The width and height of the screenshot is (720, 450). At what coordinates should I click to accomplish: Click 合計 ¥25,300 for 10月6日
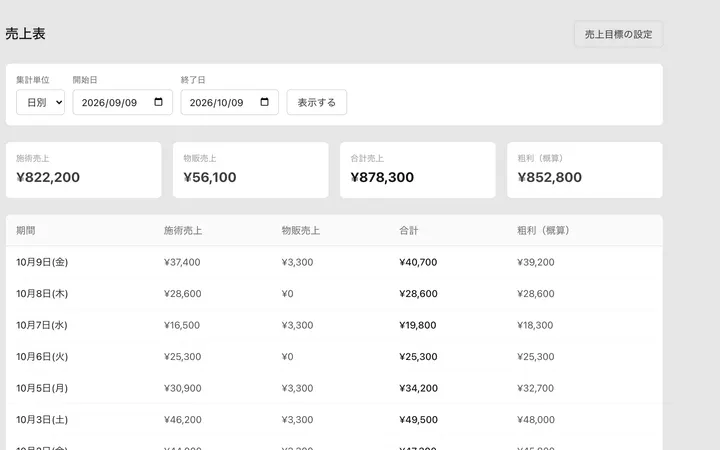[418, 357]
